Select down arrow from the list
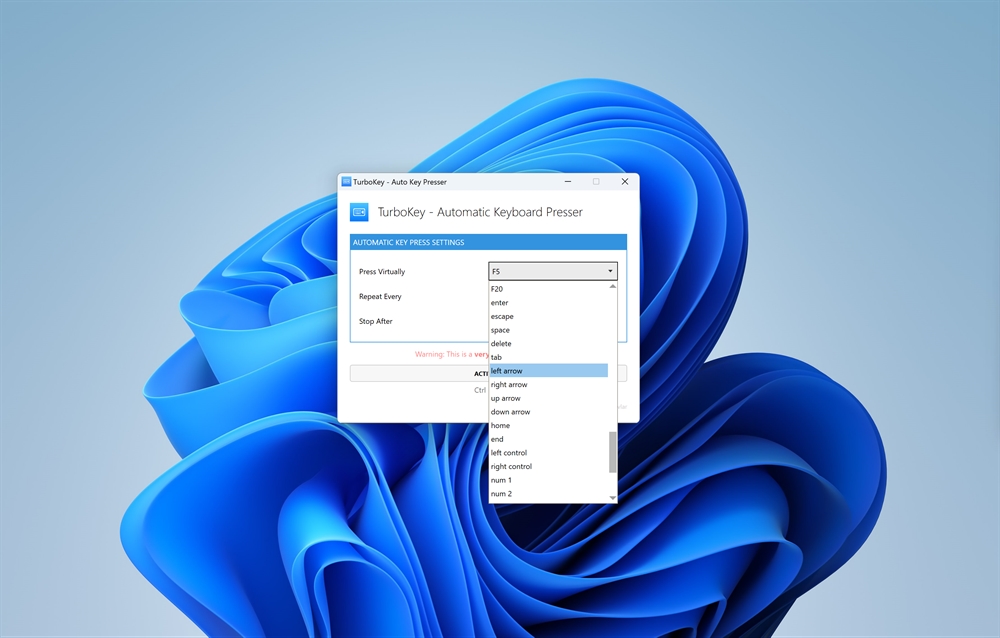 click(548, 412)
